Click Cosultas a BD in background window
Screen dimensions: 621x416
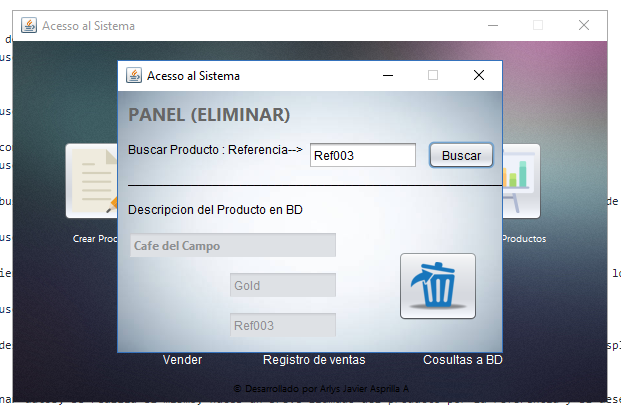(463, 360)
